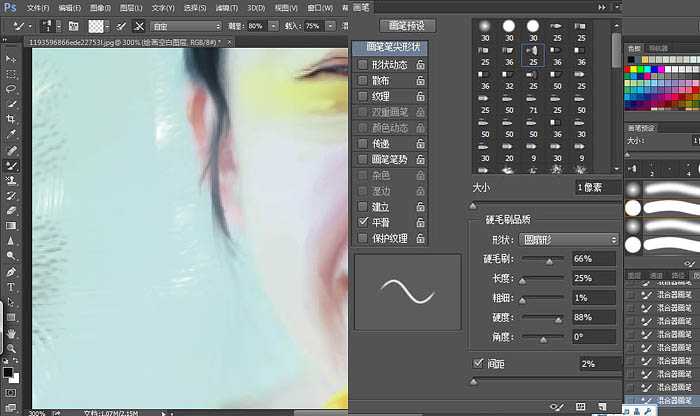Click the 画笔预设 button
Image resolution: width=700 pixels, height=416 pixels.
407,26
